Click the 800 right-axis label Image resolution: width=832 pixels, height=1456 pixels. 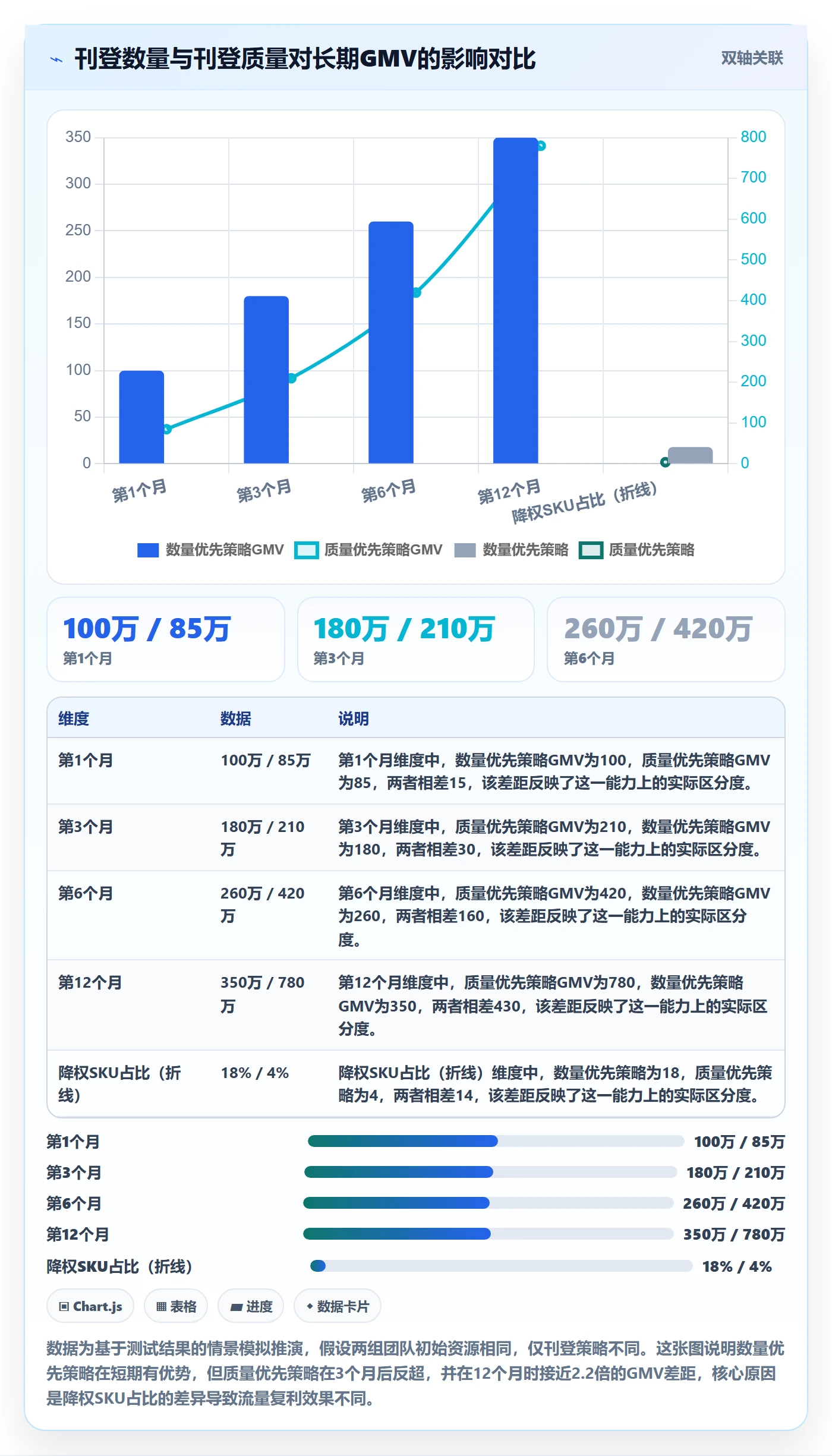tap(753, 137)
